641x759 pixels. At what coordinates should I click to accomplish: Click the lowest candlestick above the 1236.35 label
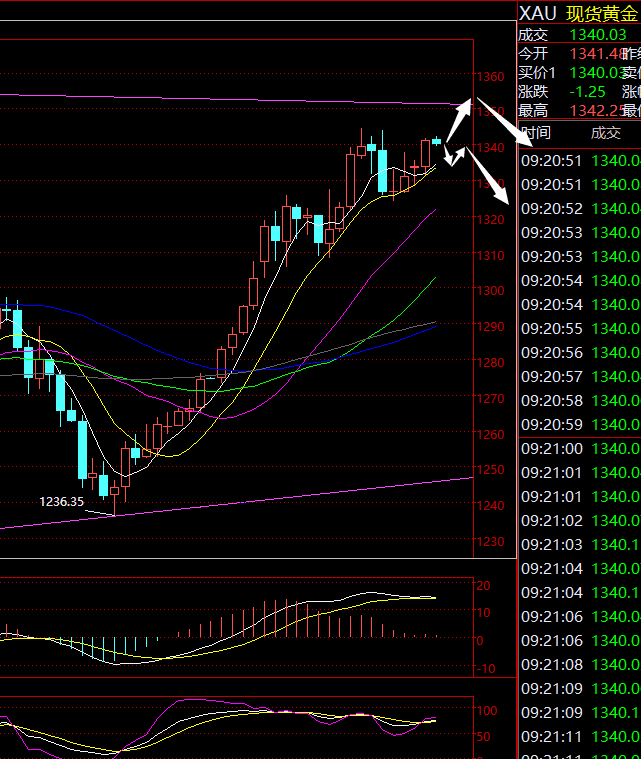pos(115,497)
